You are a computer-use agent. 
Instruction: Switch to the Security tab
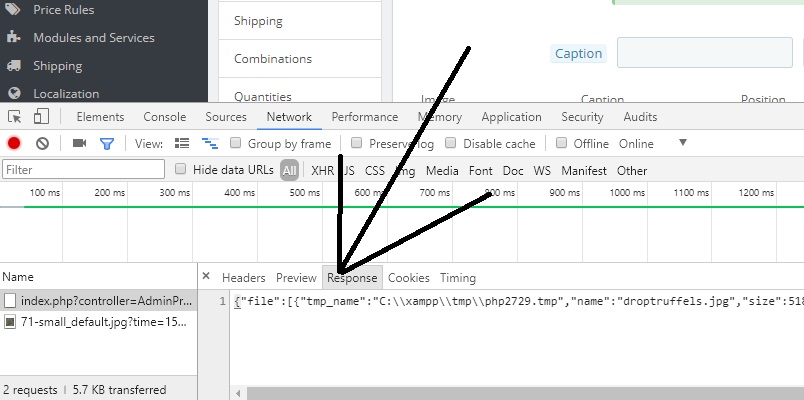pyautogui.click(x=582, y=117)
